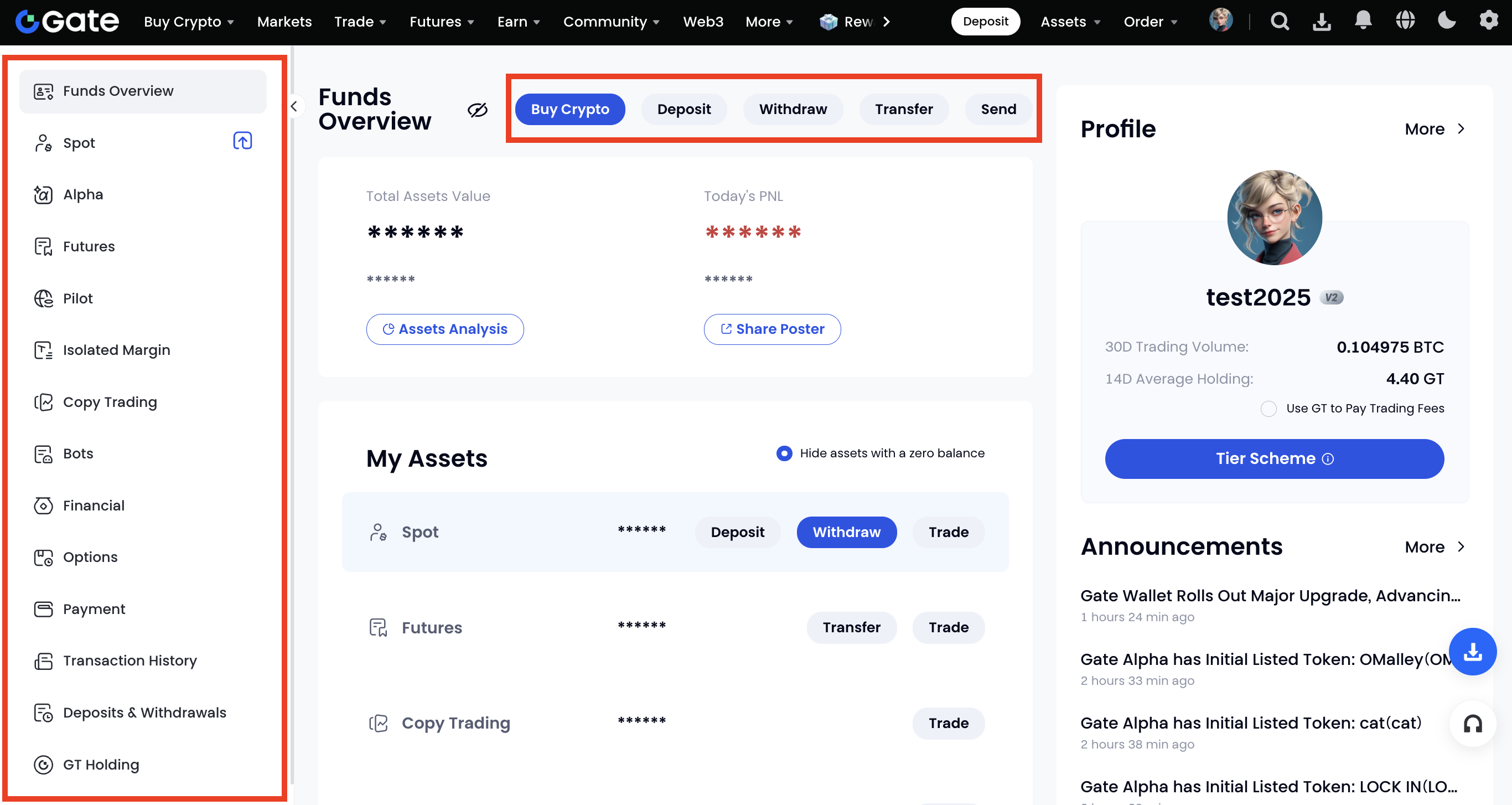Enable Use GT to Pay Trading Fees
This screenshot has height=805, width=1512.
1268,409
